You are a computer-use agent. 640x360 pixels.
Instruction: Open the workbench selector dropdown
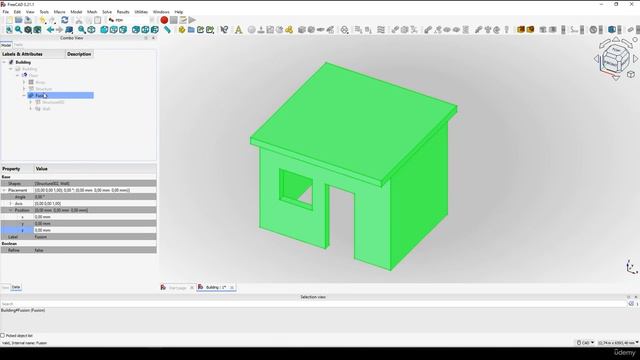coord(131,20)
